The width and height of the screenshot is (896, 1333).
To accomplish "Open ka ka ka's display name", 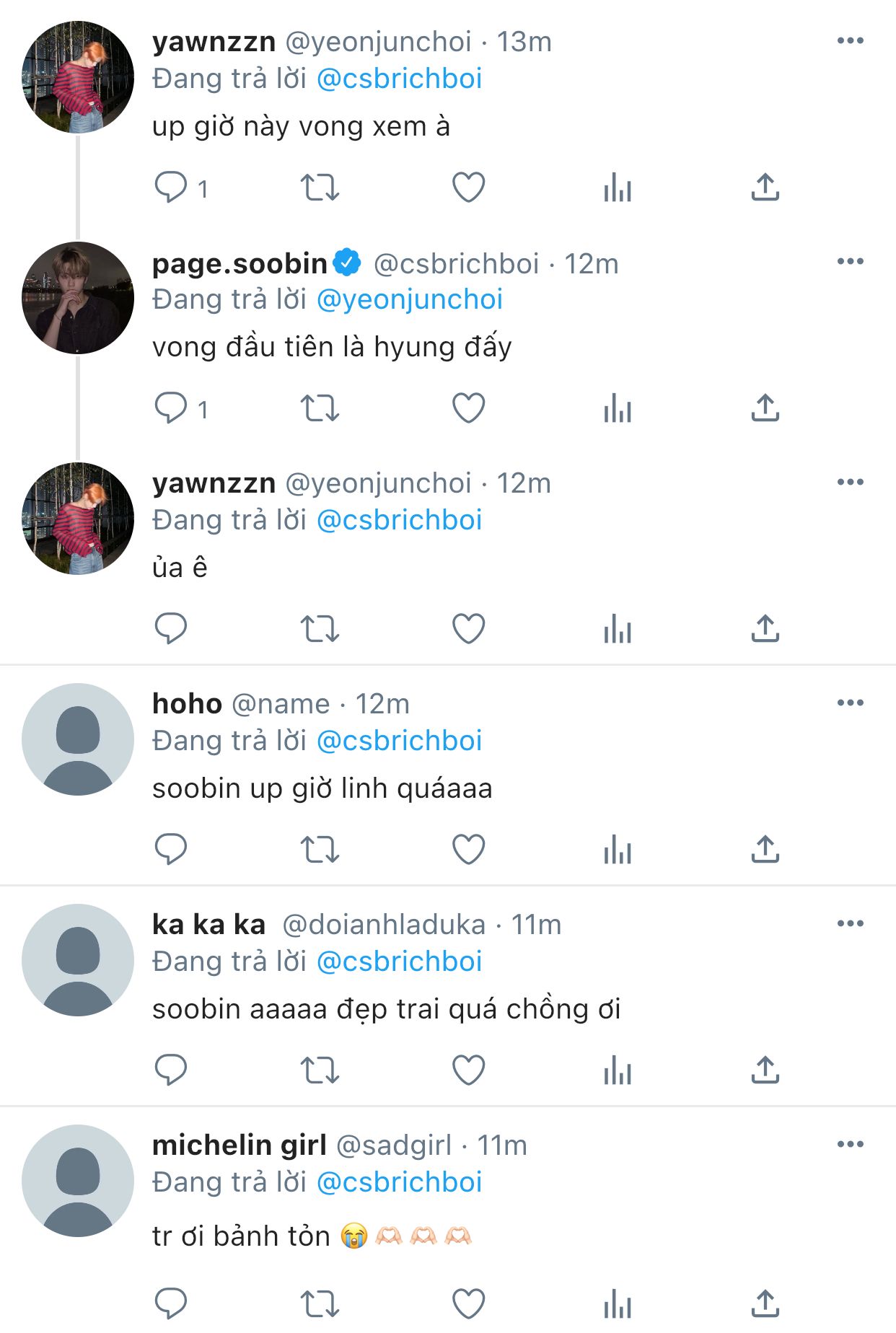I will tap(208, 924).
